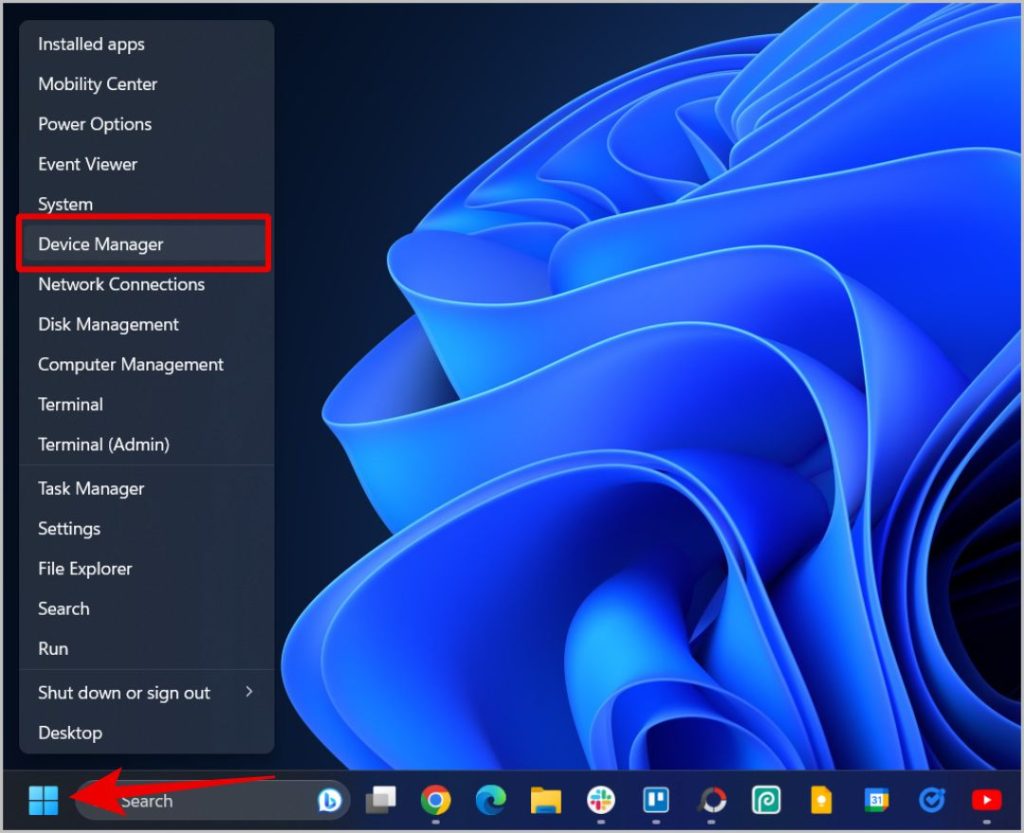
Task: Launch Terminal (Admin)
Action: click(147, 445)
